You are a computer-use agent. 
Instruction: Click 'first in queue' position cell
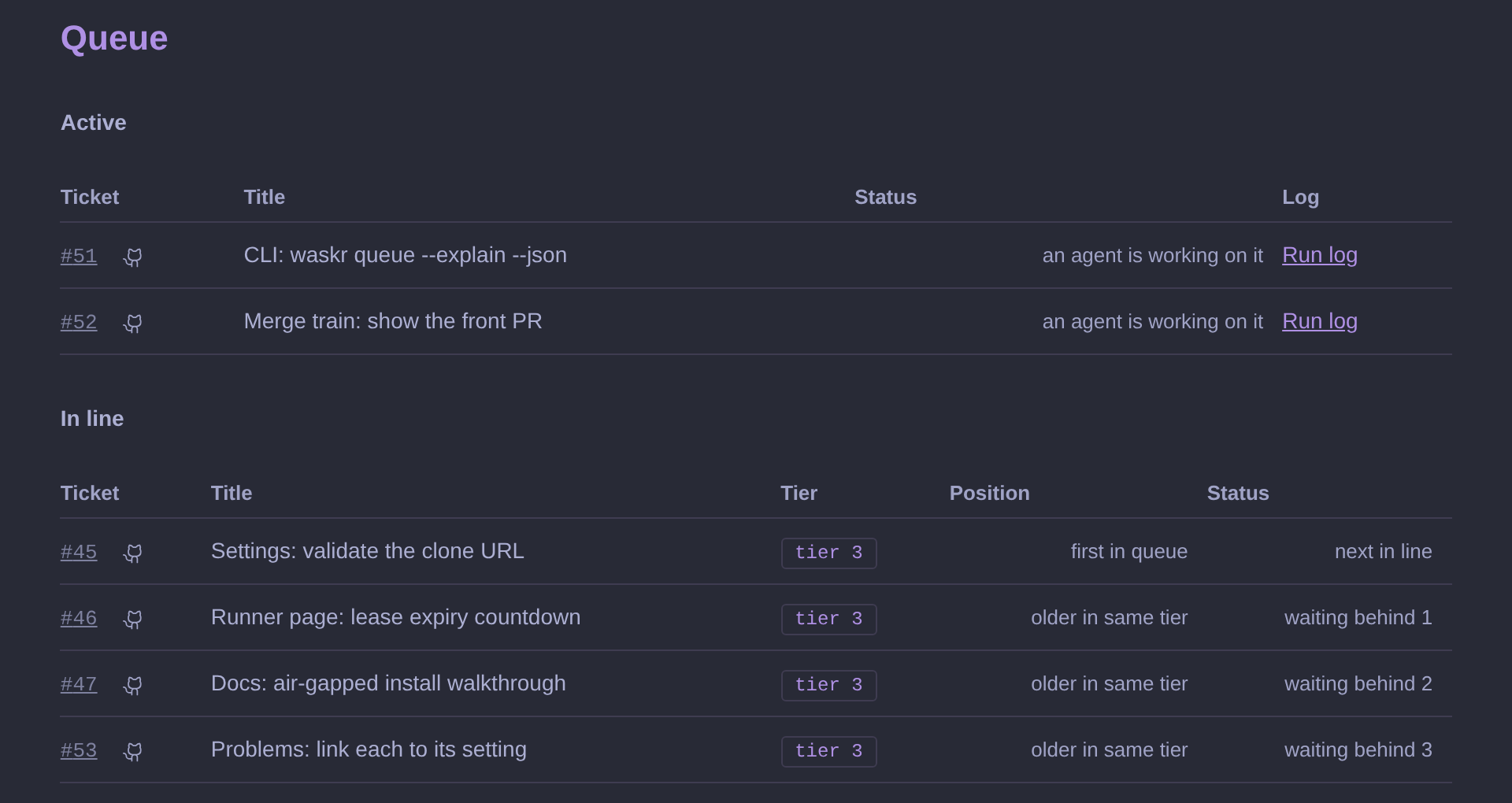click(1129, 552)
